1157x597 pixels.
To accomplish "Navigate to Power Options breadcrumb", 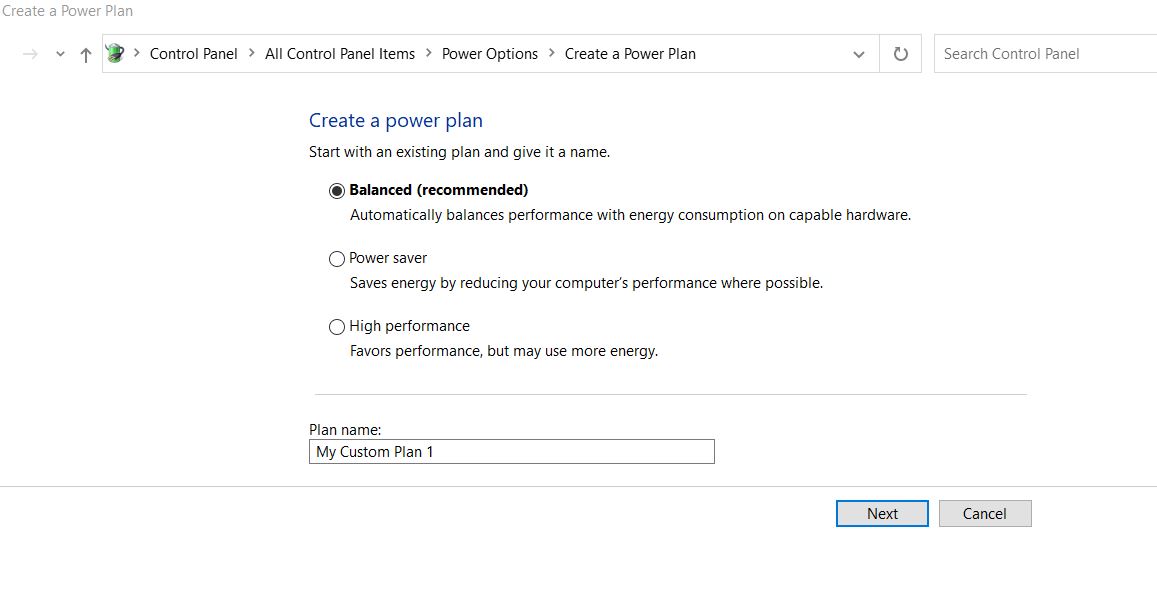I will click(490, 54).
